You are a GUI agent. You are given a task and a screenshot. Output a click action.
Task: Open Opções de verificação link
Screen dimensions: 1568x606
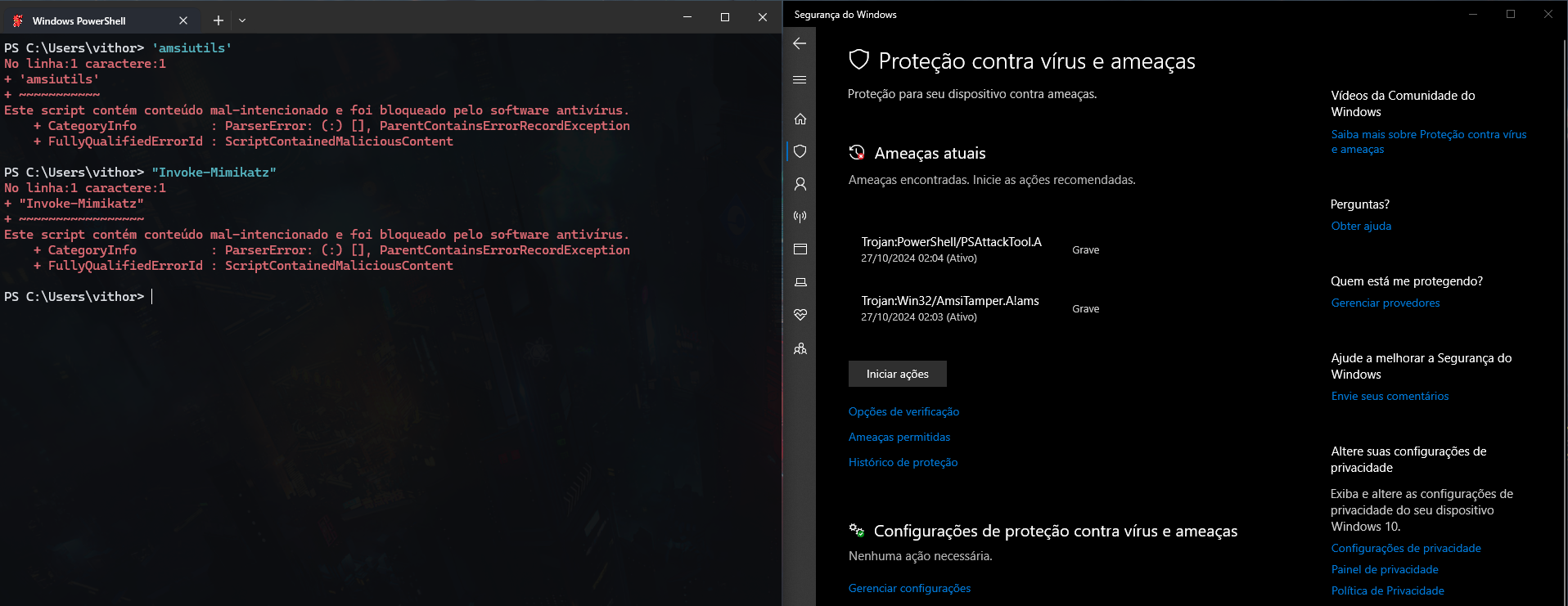tap(903, 411)
